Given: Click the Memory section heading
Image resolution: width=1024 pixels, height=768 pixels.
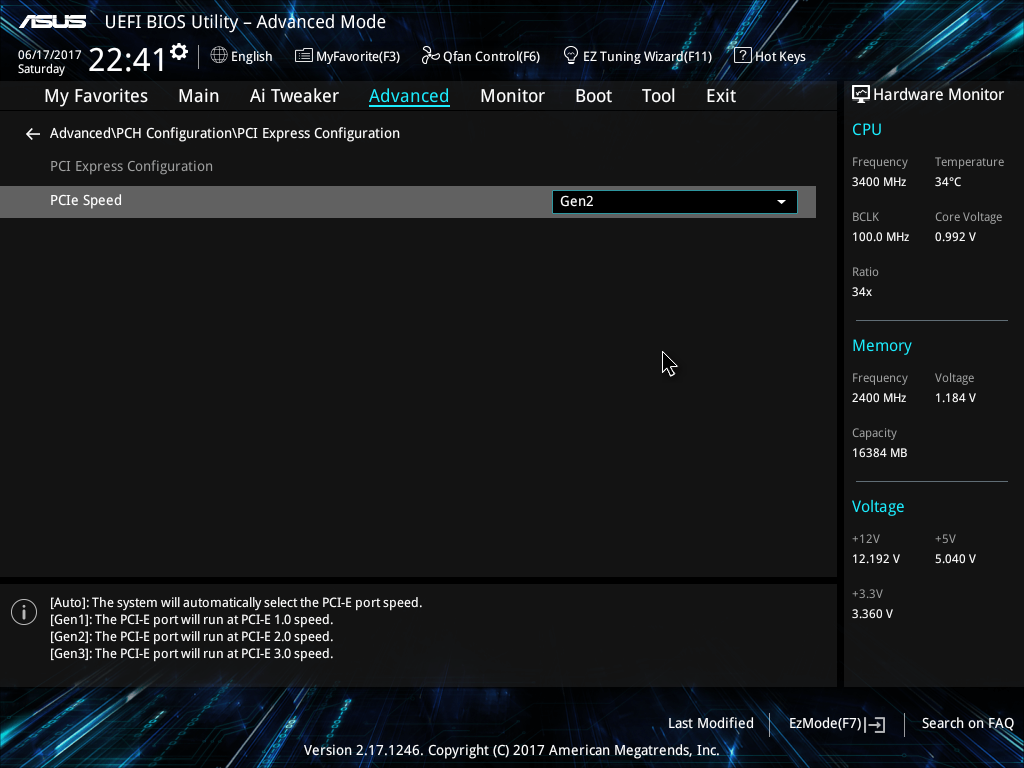Looking at the screenshot, I should point(882,345).
